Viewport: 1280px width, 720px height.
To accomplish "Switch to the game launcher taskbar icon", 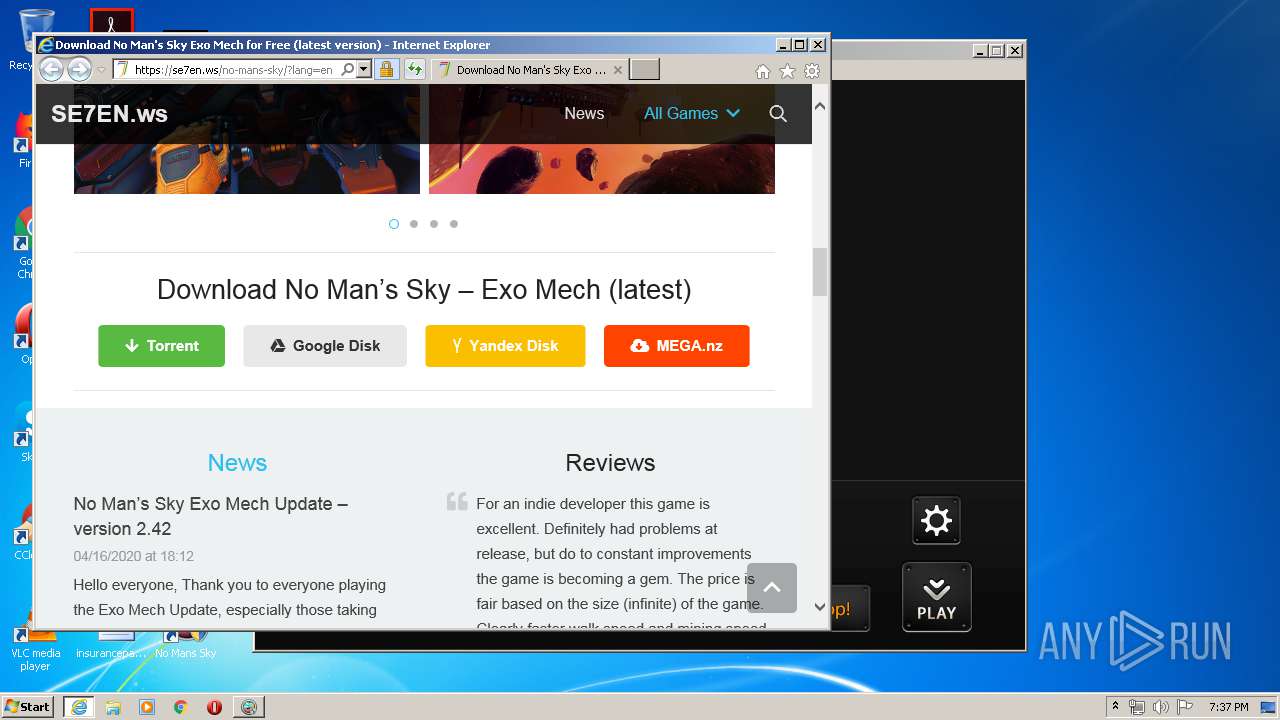I will click(249, 707).
